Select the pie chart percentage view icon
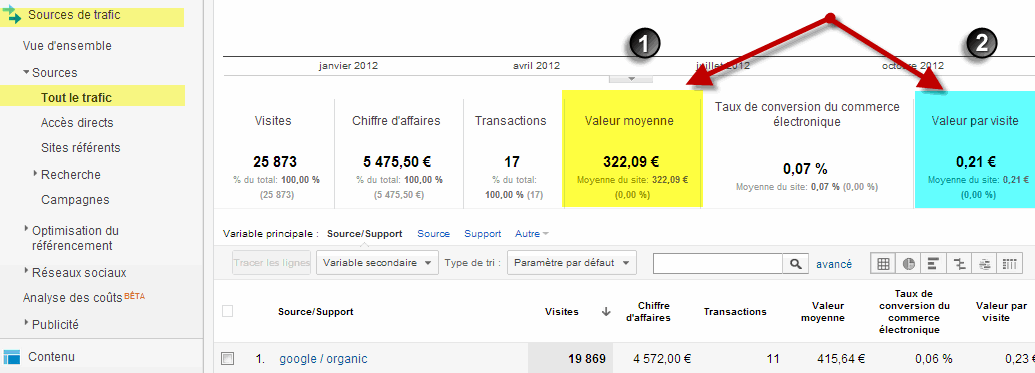This screenshot has width=1035, height=373. click(x=909, y=263)
